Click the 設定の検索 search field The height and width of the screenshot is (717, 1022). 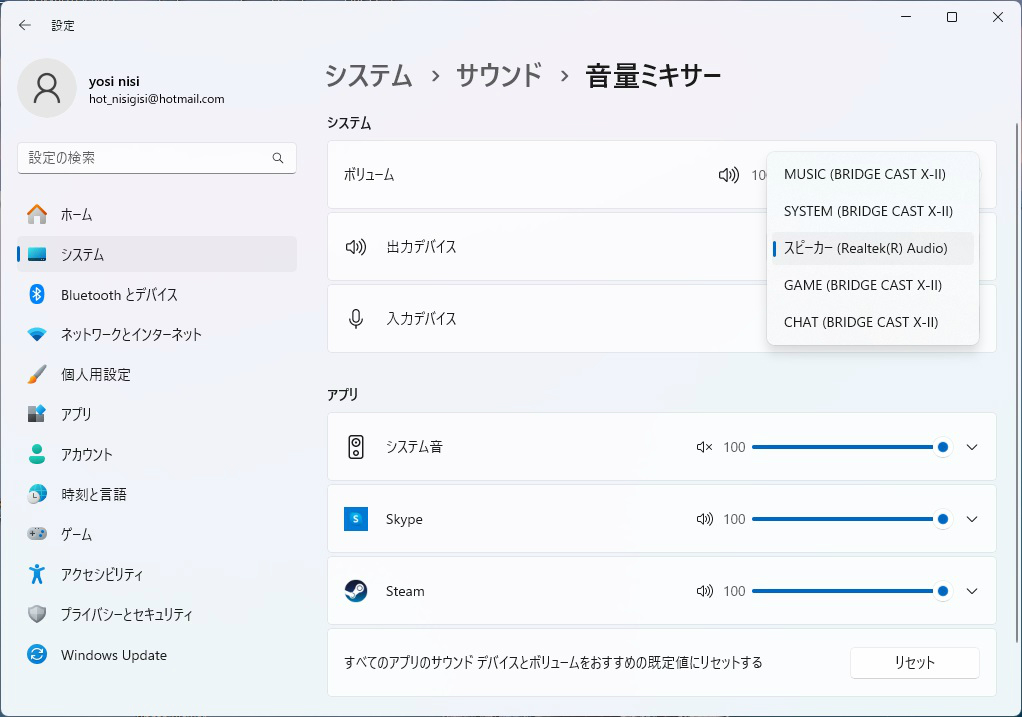[145, 158]
